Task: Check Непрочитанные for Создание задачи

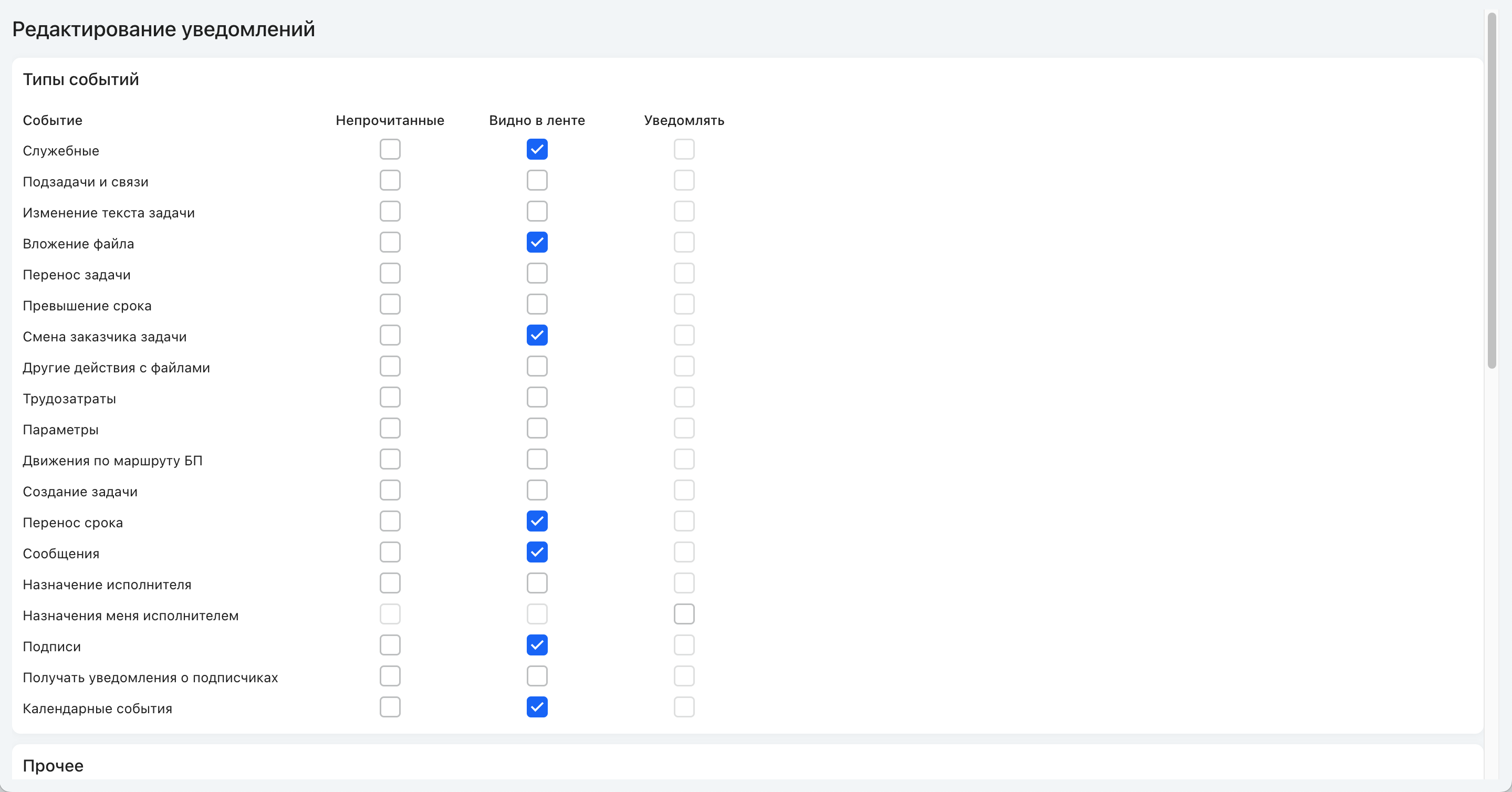Action: pos(390,490)
